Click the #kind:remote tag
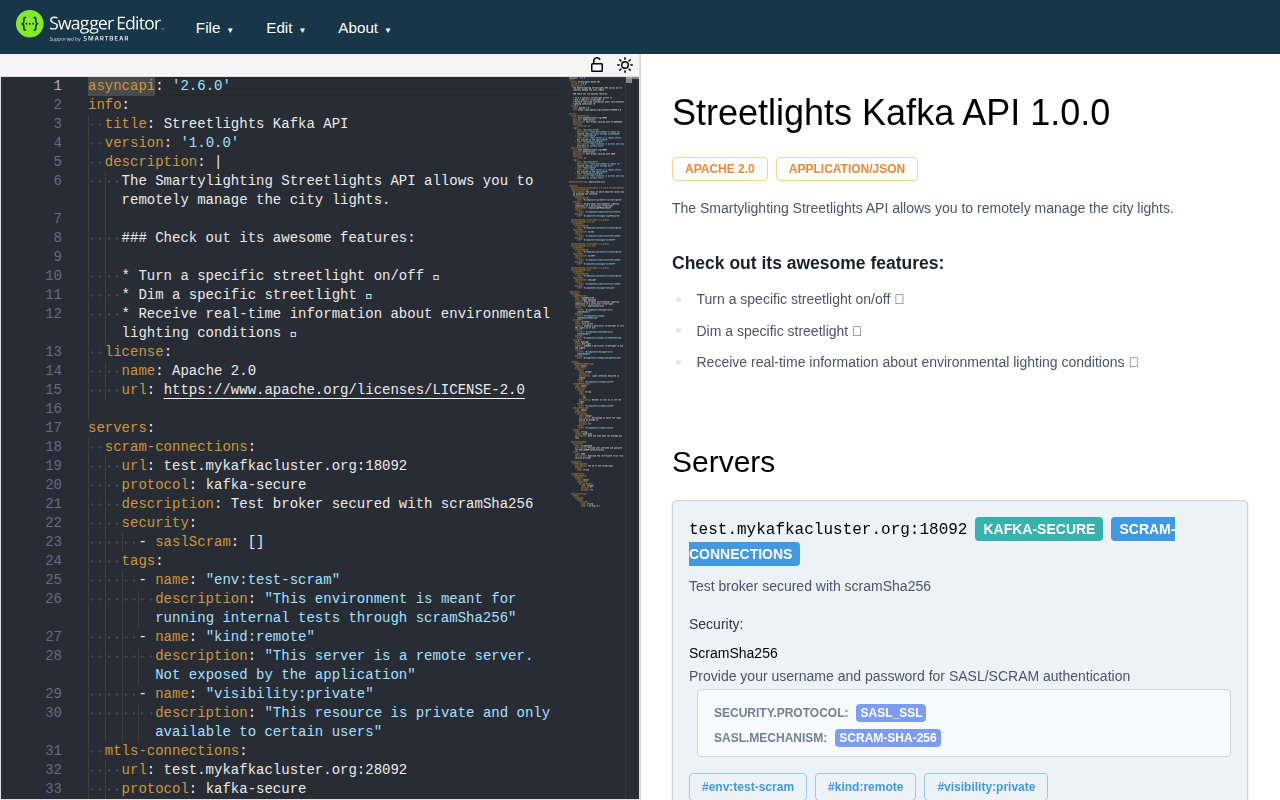1280x800 pixels. pyautogui.click(x=865, y=787)
